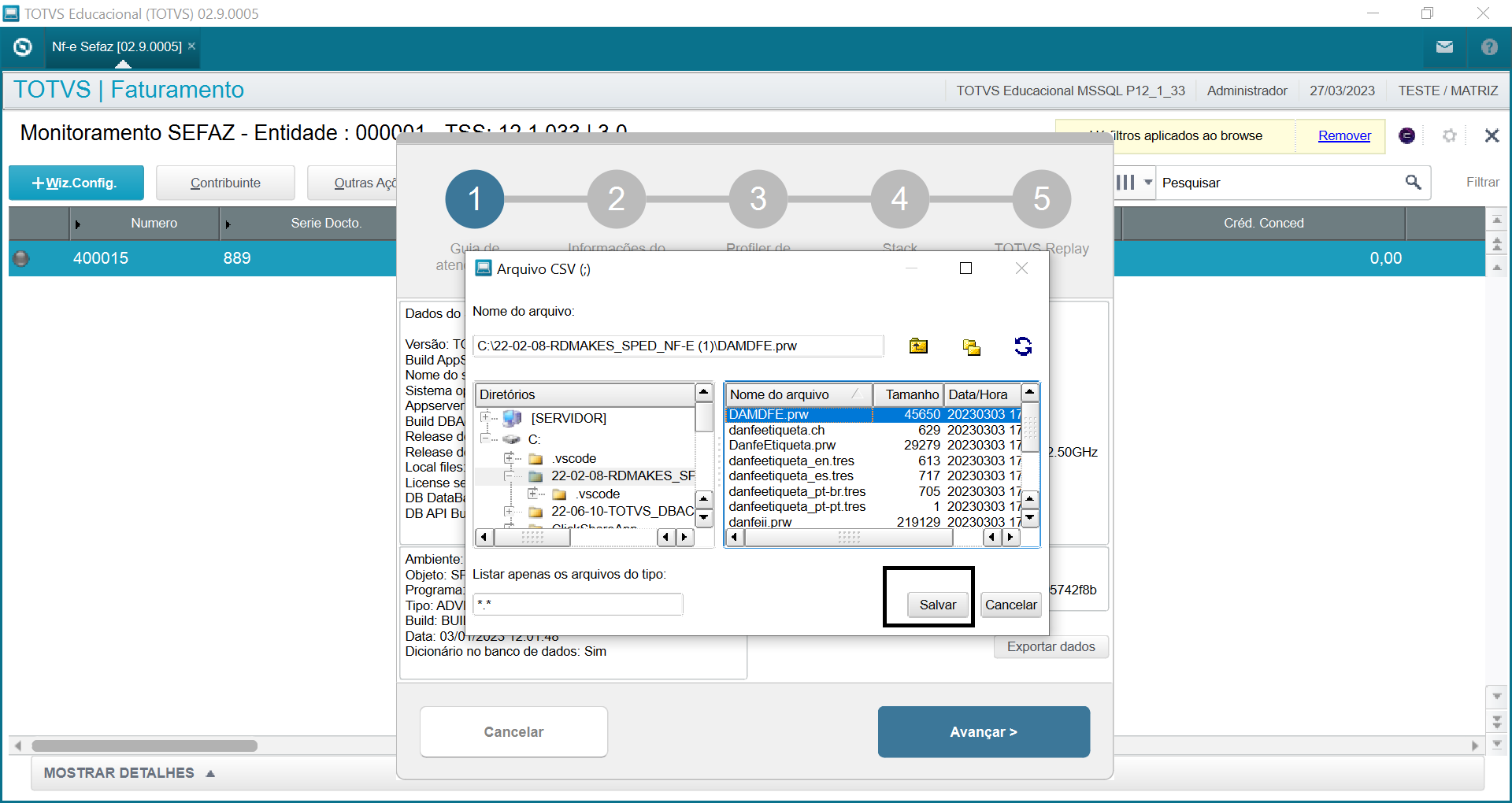Viewport: 1512px width, 803px height.
Task: Click the Remover filters link
Action: point(1344,135)
